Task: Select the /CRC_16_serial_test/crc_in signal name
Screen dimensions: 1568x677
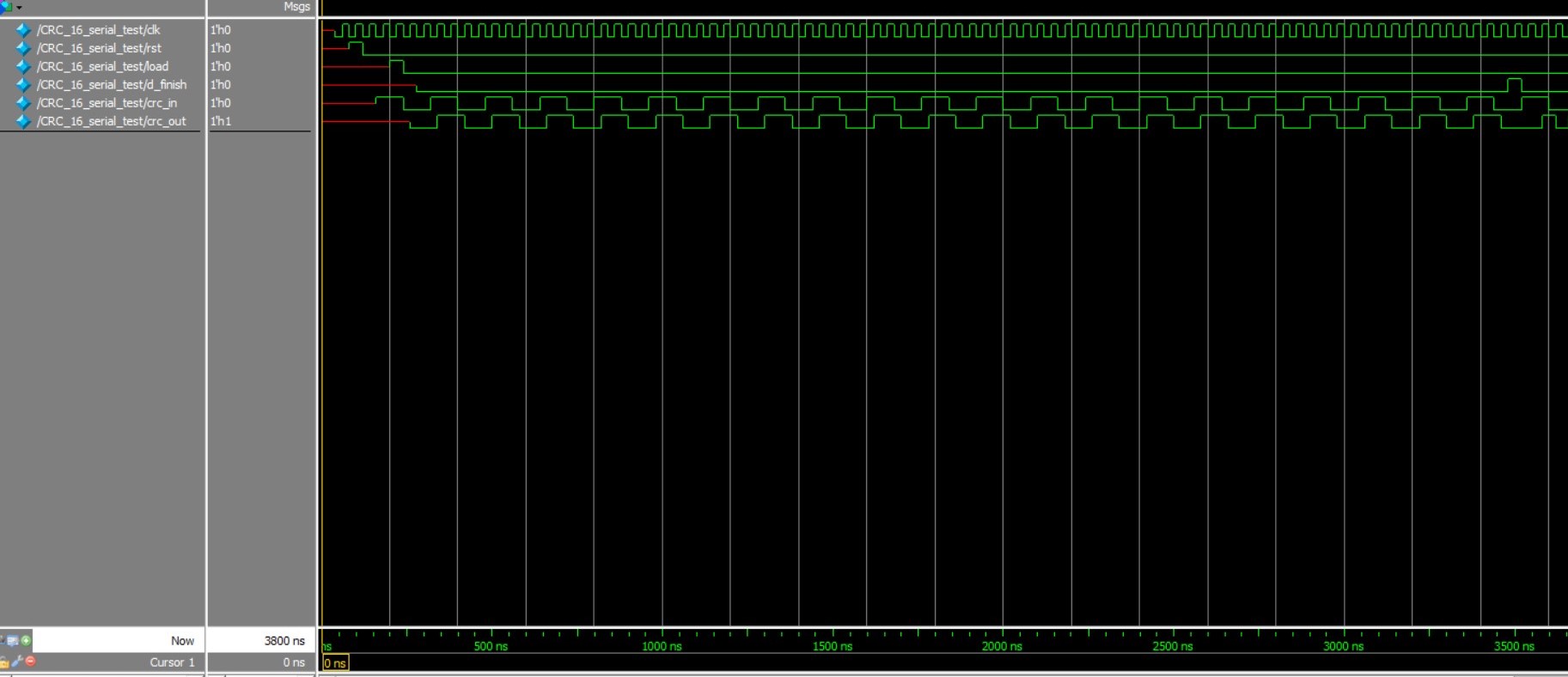Action: (x=107, y=103)
